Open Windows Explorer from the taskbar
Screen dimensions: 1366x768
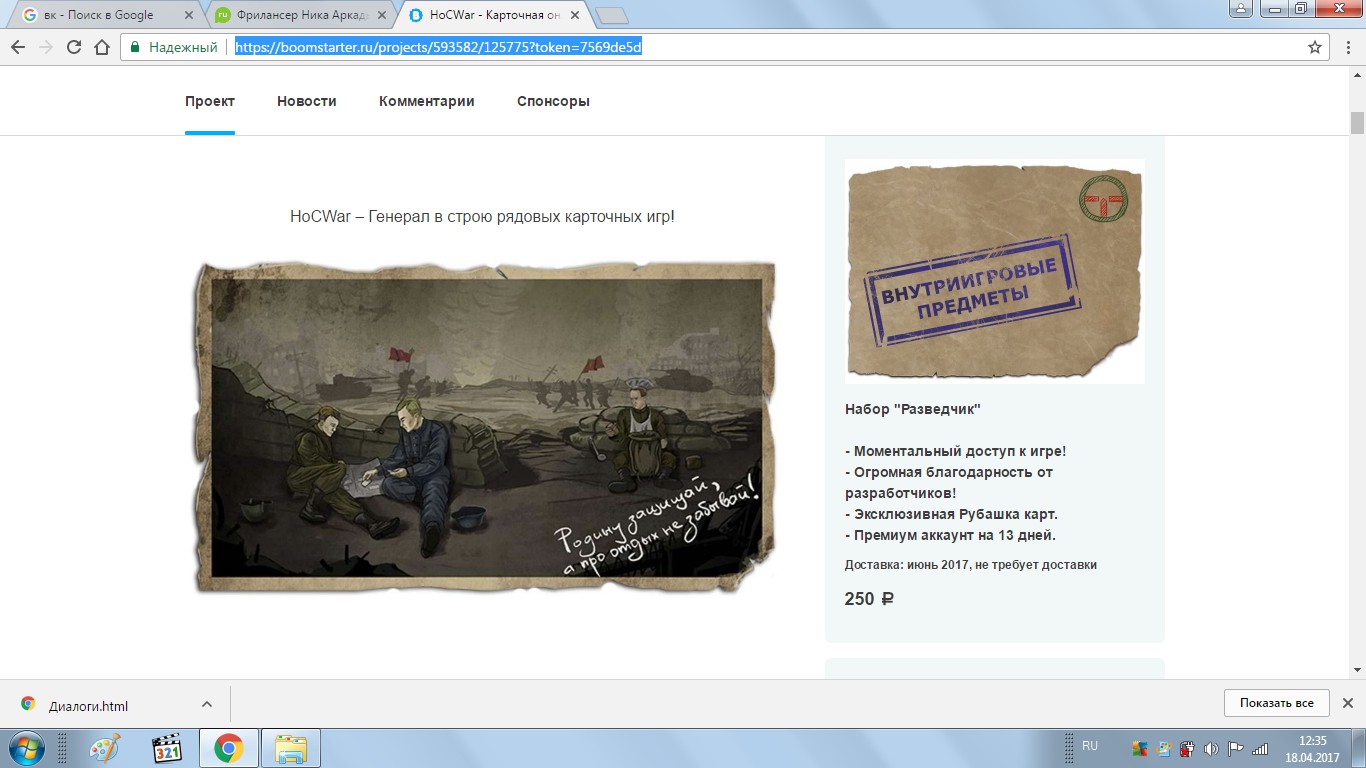[291, 748]
